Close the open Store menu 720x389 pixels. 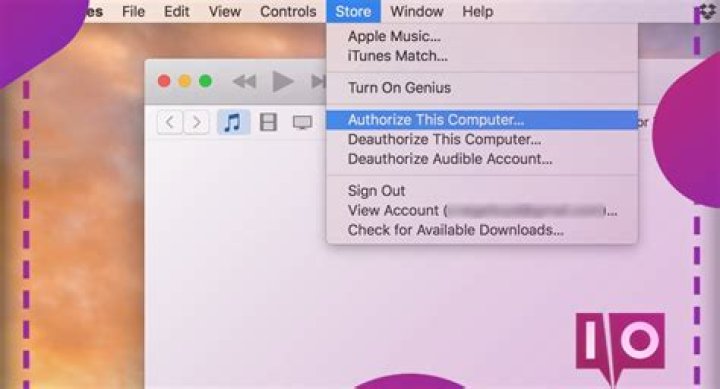coord(353,11)
